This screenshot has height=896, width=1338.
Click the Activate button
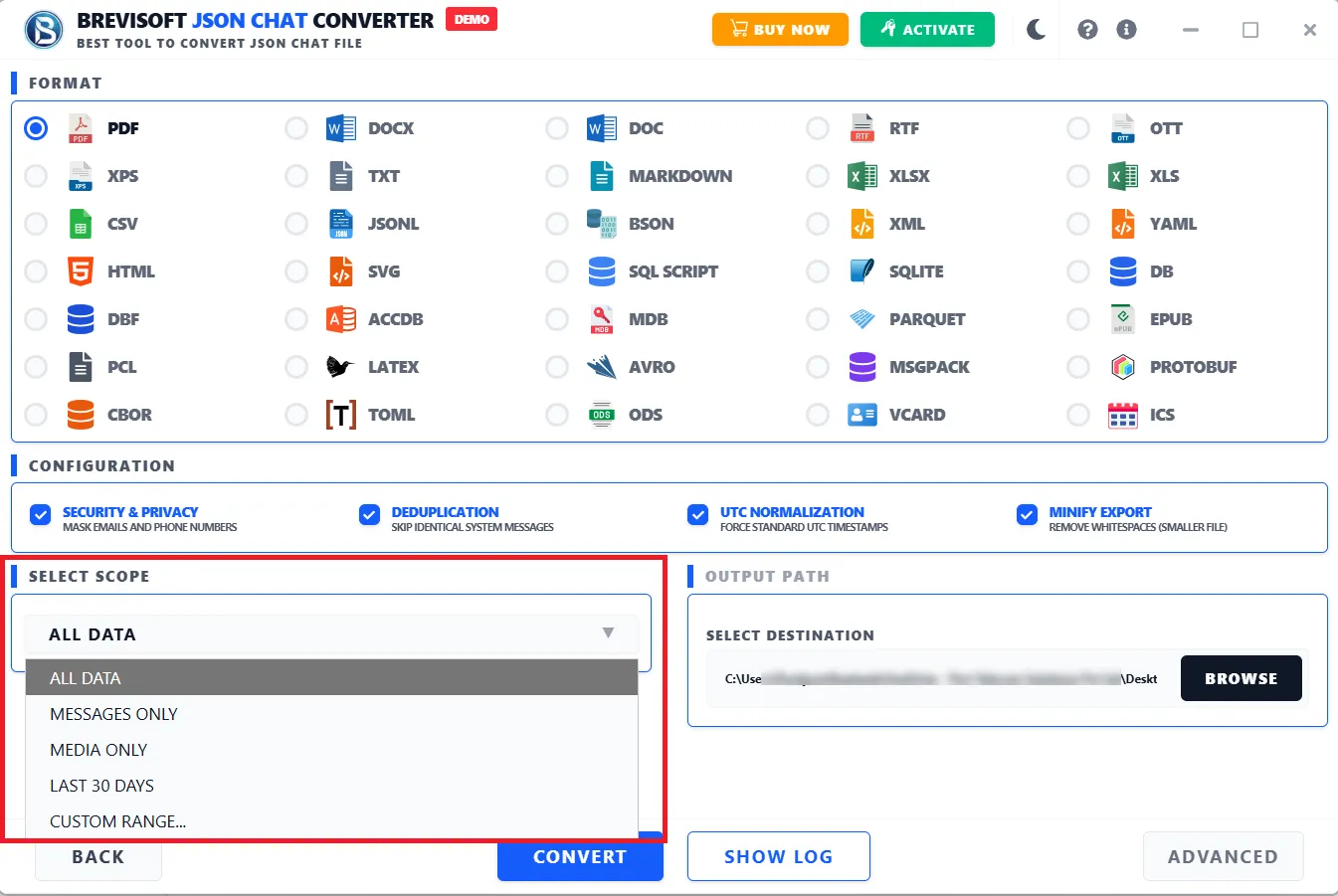coord(927,29)
